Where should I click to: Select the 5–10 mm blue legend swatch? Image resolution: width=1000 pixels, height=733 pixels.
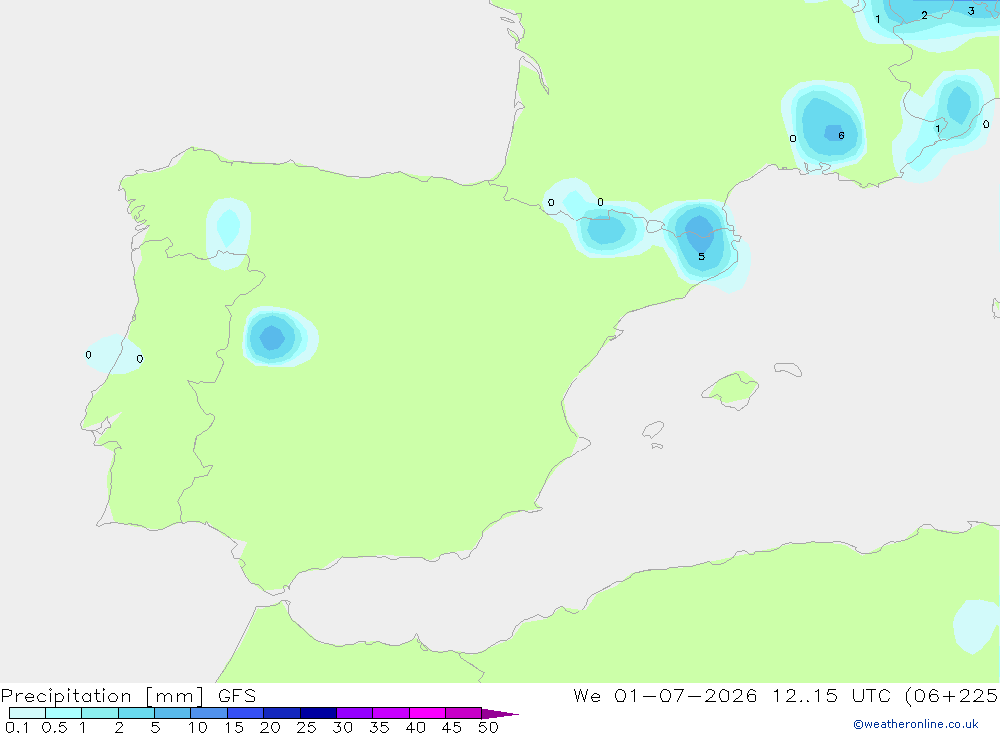(x=172, y=713)
